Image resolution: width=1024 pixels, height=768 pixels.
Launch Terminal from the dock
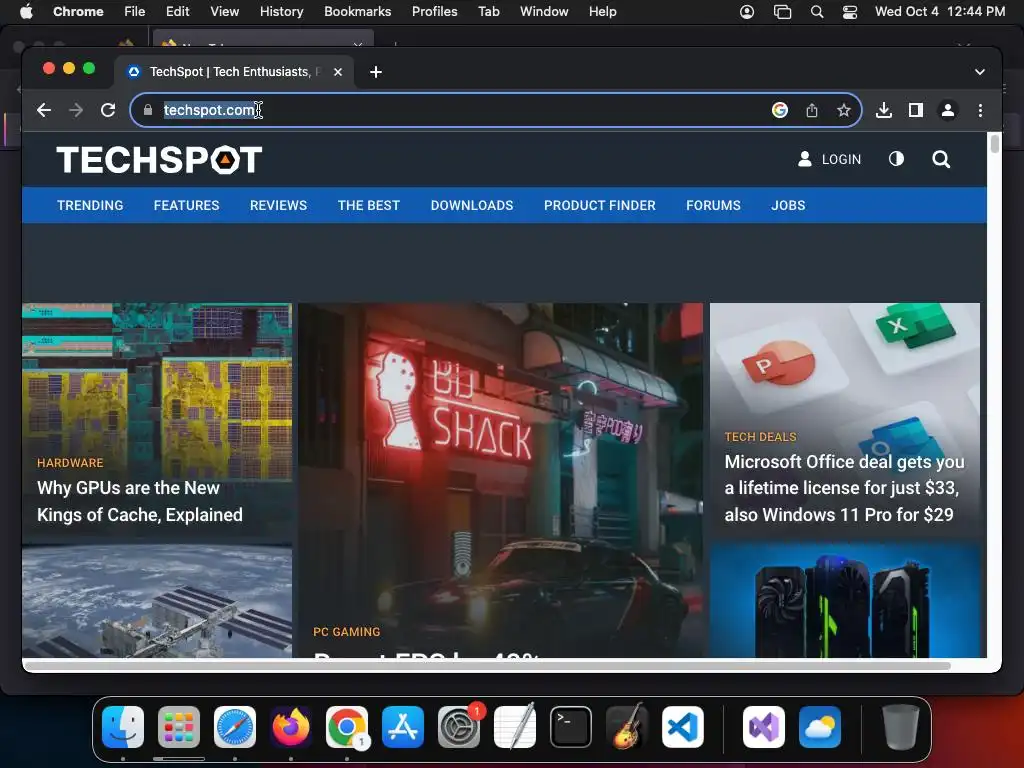[x=571, y=727]
